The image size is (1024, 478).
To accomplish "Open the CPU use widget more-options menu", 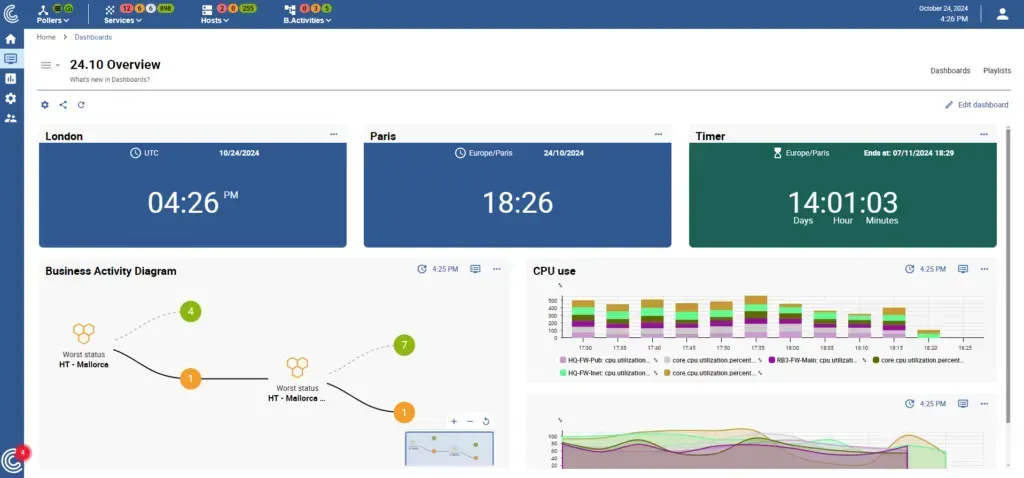I will click(984, 269).
